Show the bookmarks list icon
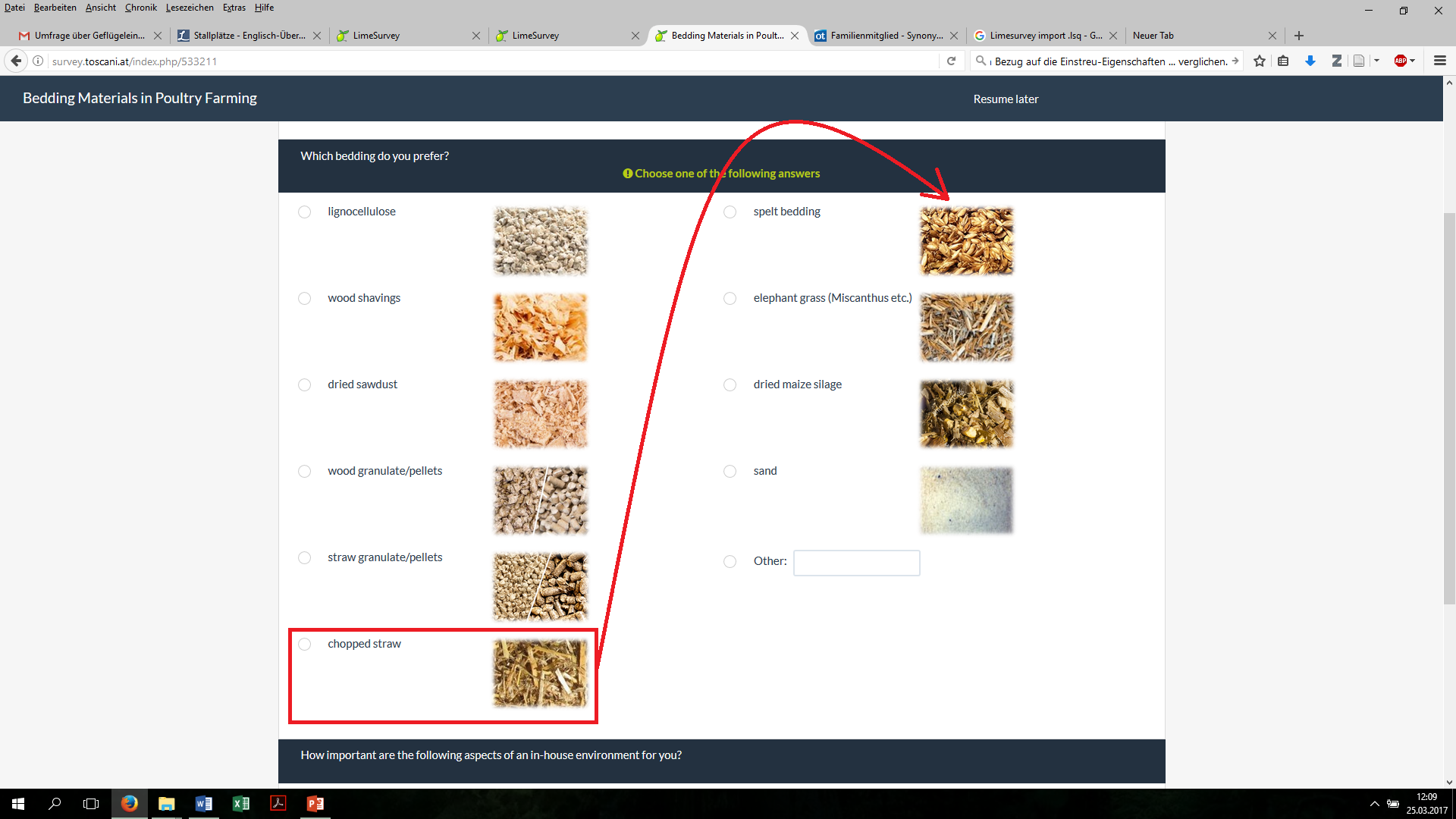The image size is (1456, 819). tap(1283, 61)
